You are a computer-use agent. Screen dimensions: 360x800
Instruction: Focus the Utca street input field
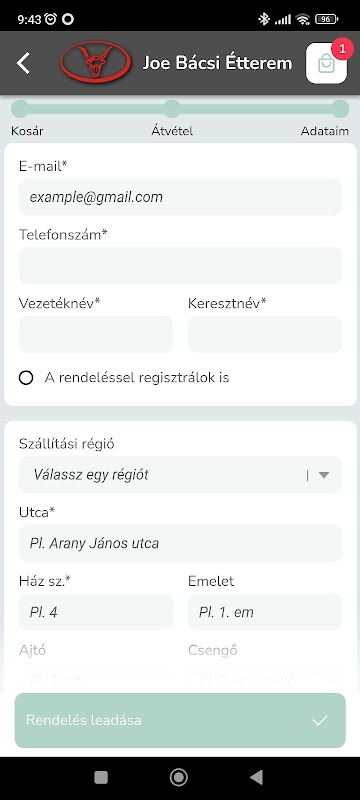tap(181, 543)
